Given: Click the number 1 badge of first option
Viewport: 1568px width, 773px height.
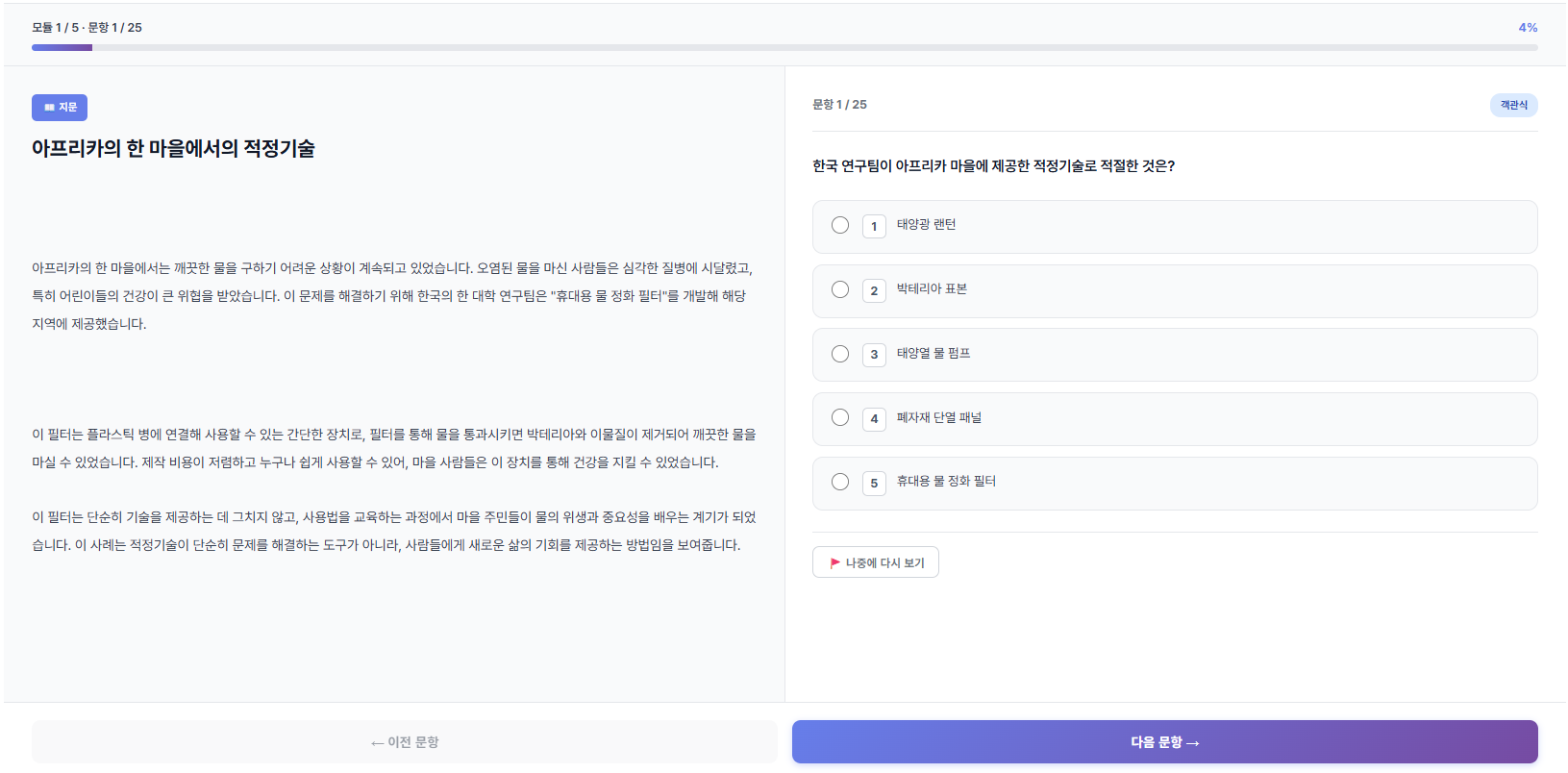Looking at the screenshot, I should tap(874, 226).
